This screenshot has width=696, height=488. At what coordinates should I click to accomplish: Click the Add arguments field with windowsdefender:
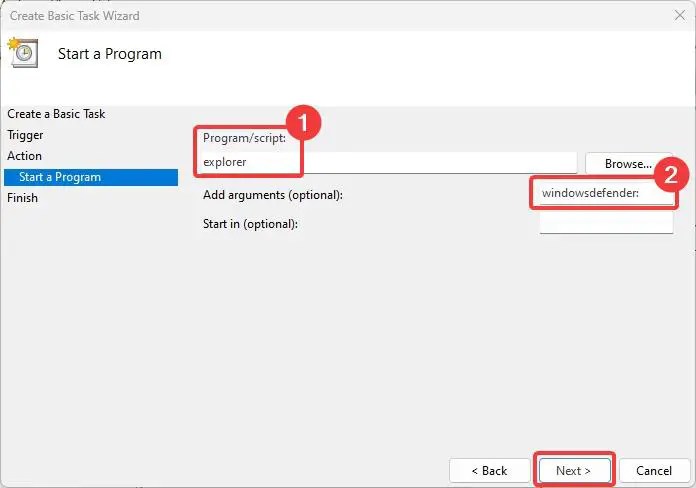coord(606,194)
